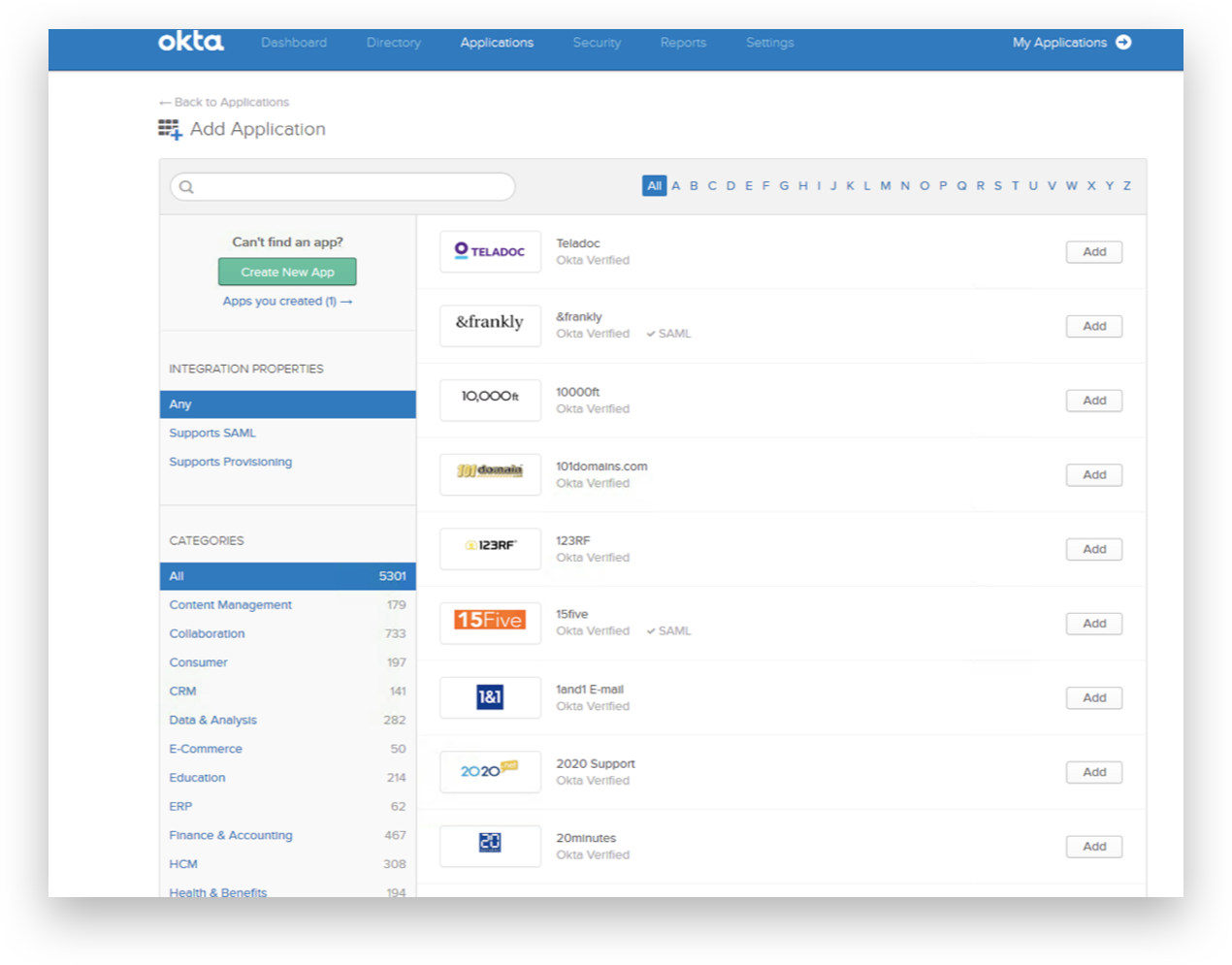Open the 20minutes app logo

490,846
